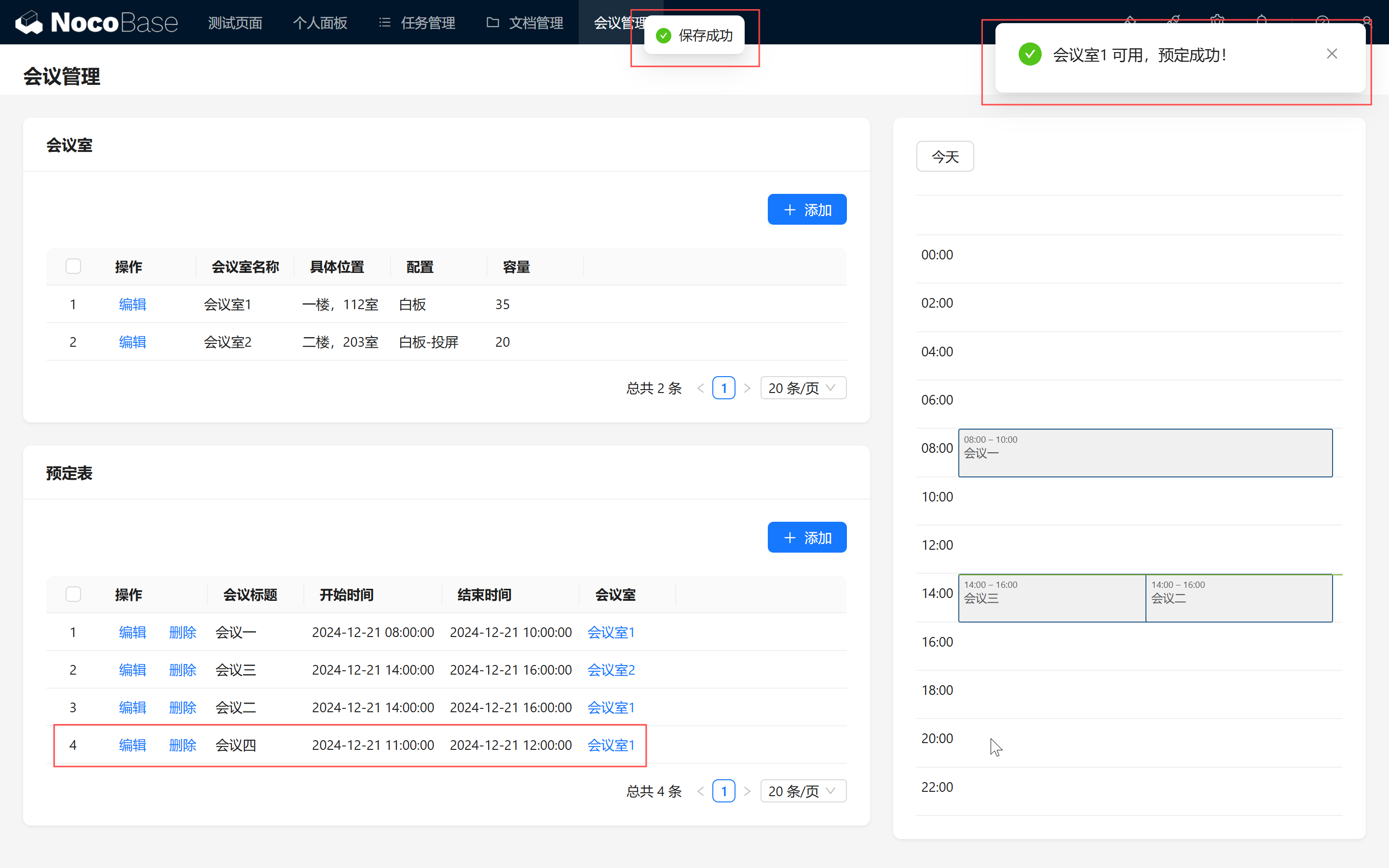Image resolution: width=1389 pixels, height=868 pixels.
Task: Select all rows in 会议室 table
Action: tap(73, 266)
